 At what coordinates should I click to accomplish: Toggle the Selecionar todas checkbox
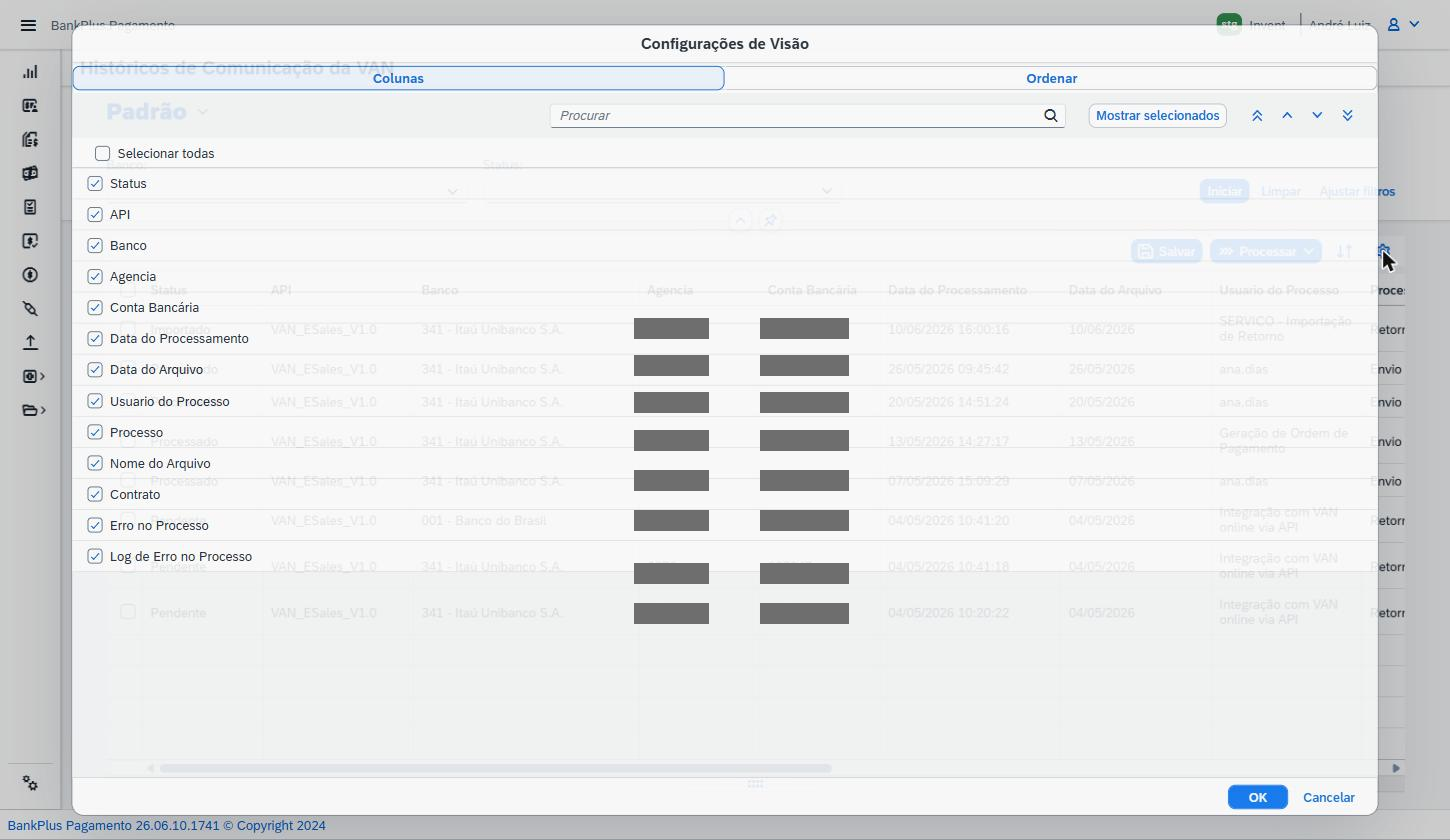click(x=102, y=154)
